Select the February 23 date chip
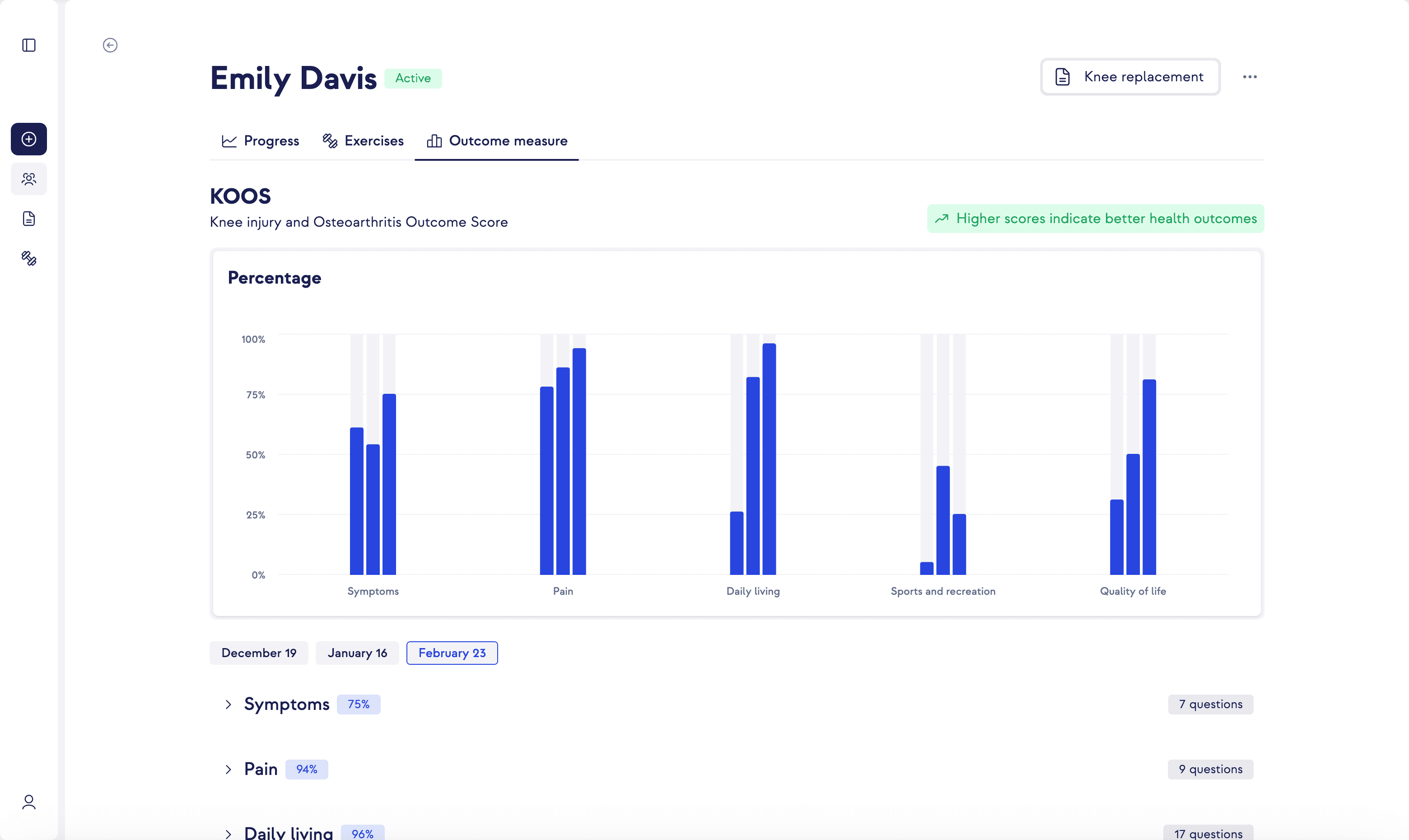The width and height of the screenshot is (1409, 840). (452, 653)
